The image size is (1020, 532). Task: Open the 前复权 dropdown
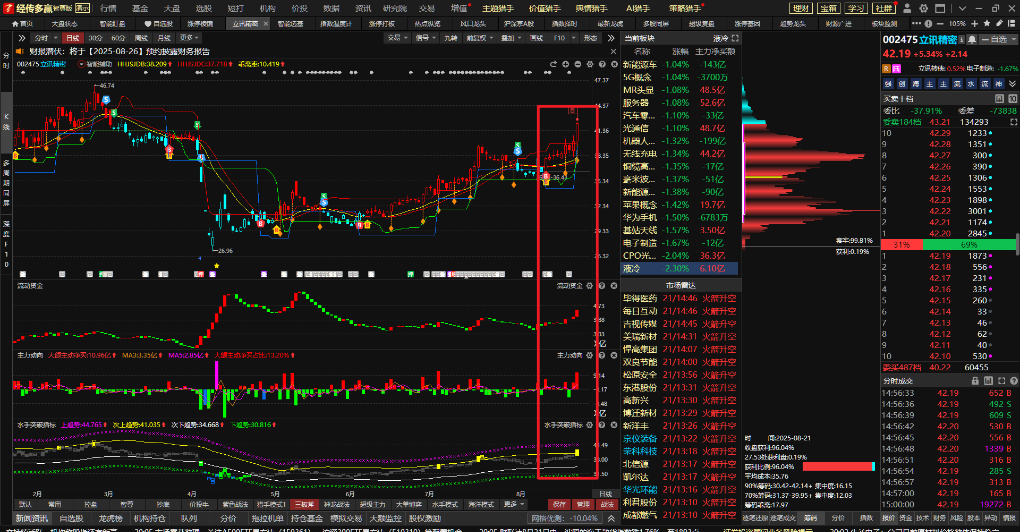(479, 38)
